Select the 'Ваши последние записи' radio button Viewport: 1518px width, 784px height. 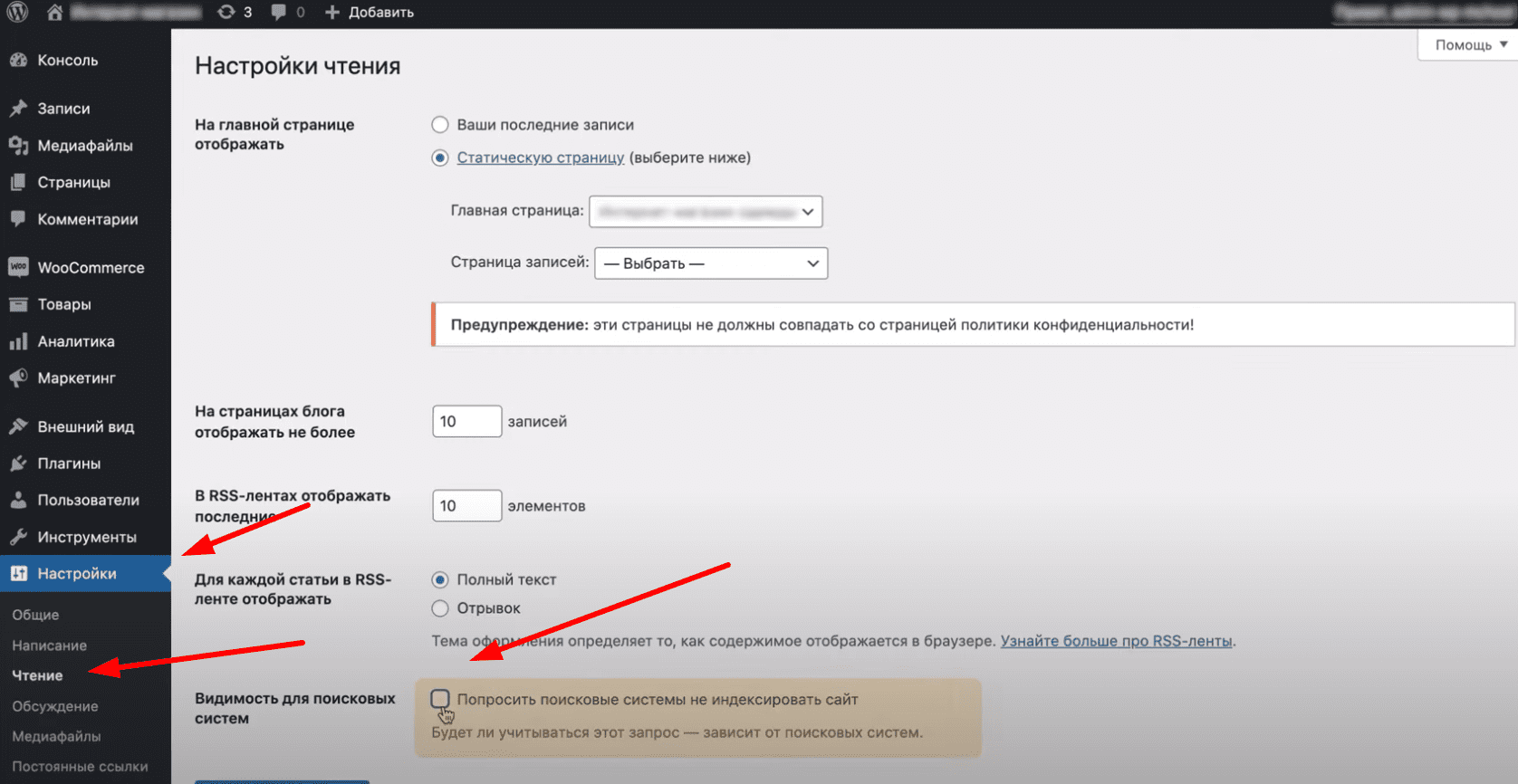[440, 125]
